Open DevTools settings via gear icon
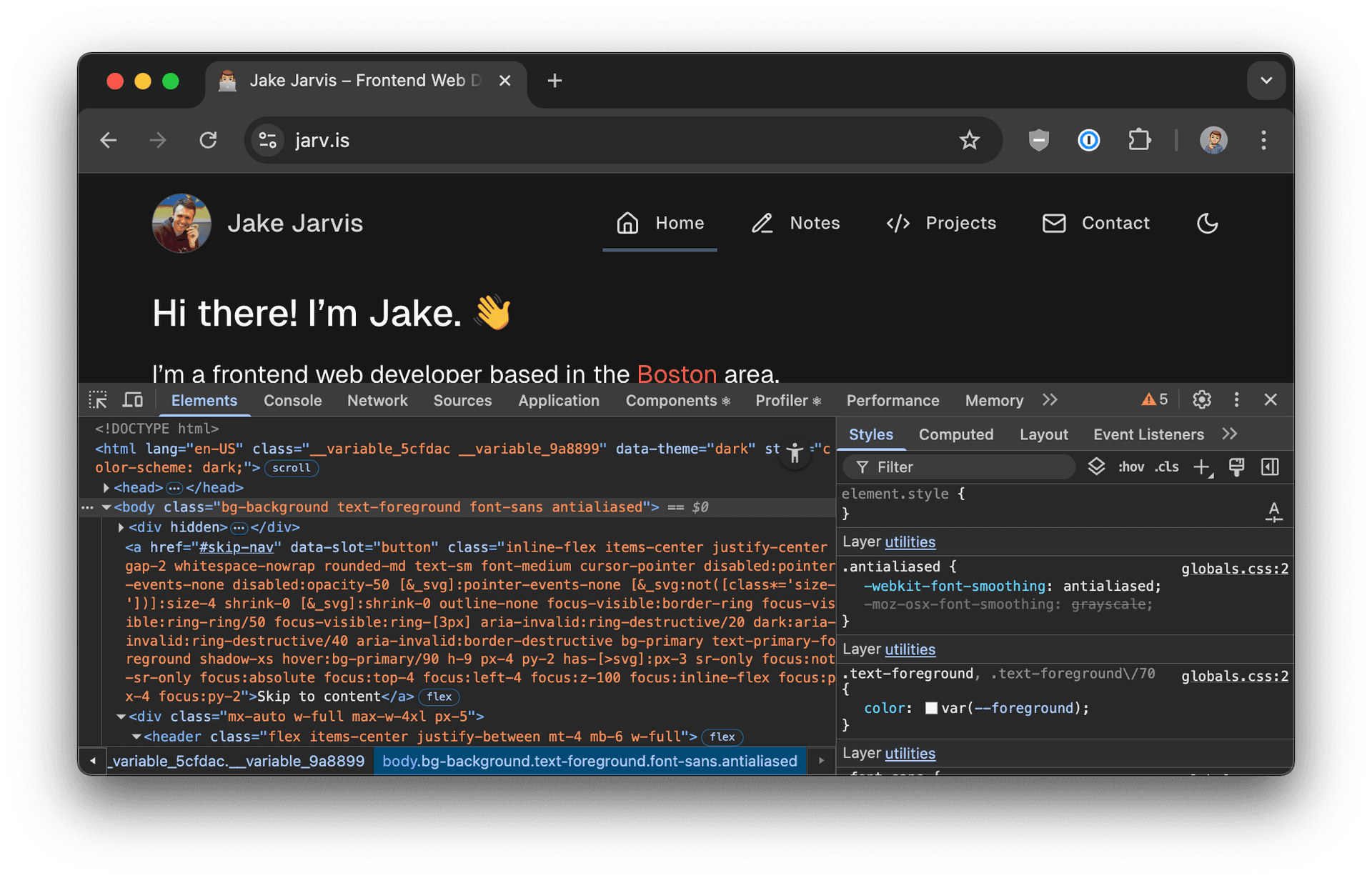The image size is (1372, 878). click(x=1201, y=399)
